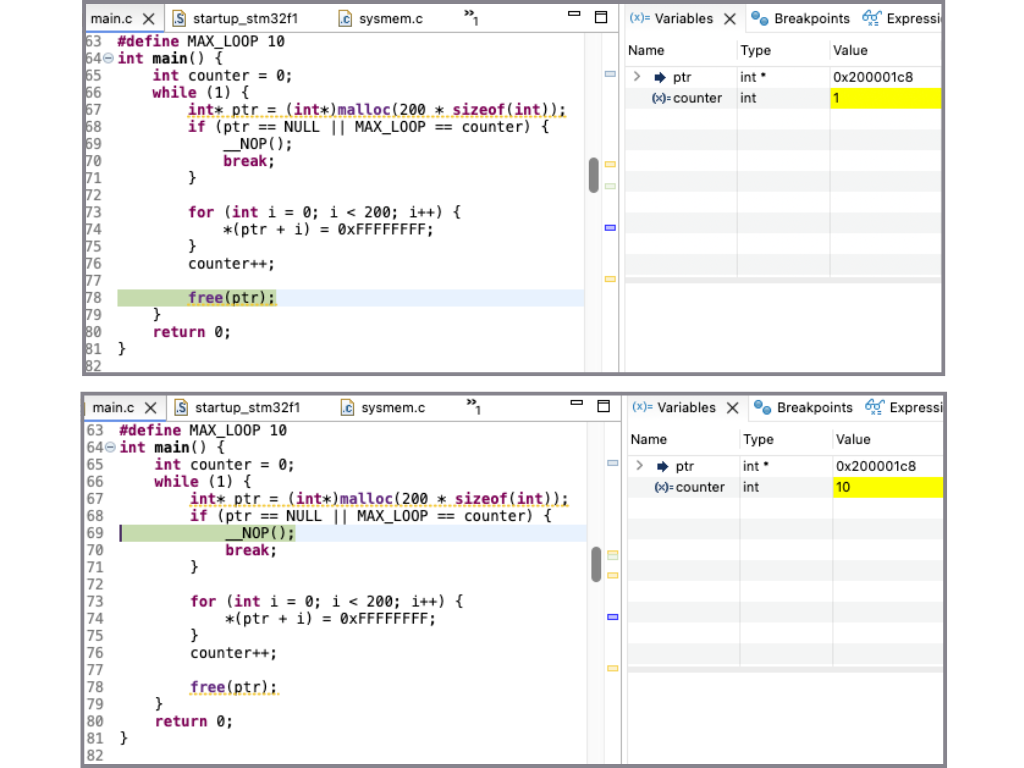This screenshot has height=768, width=1024.
Task: Switch to Expressions tab in bottom panel
Action: [904, 408]
